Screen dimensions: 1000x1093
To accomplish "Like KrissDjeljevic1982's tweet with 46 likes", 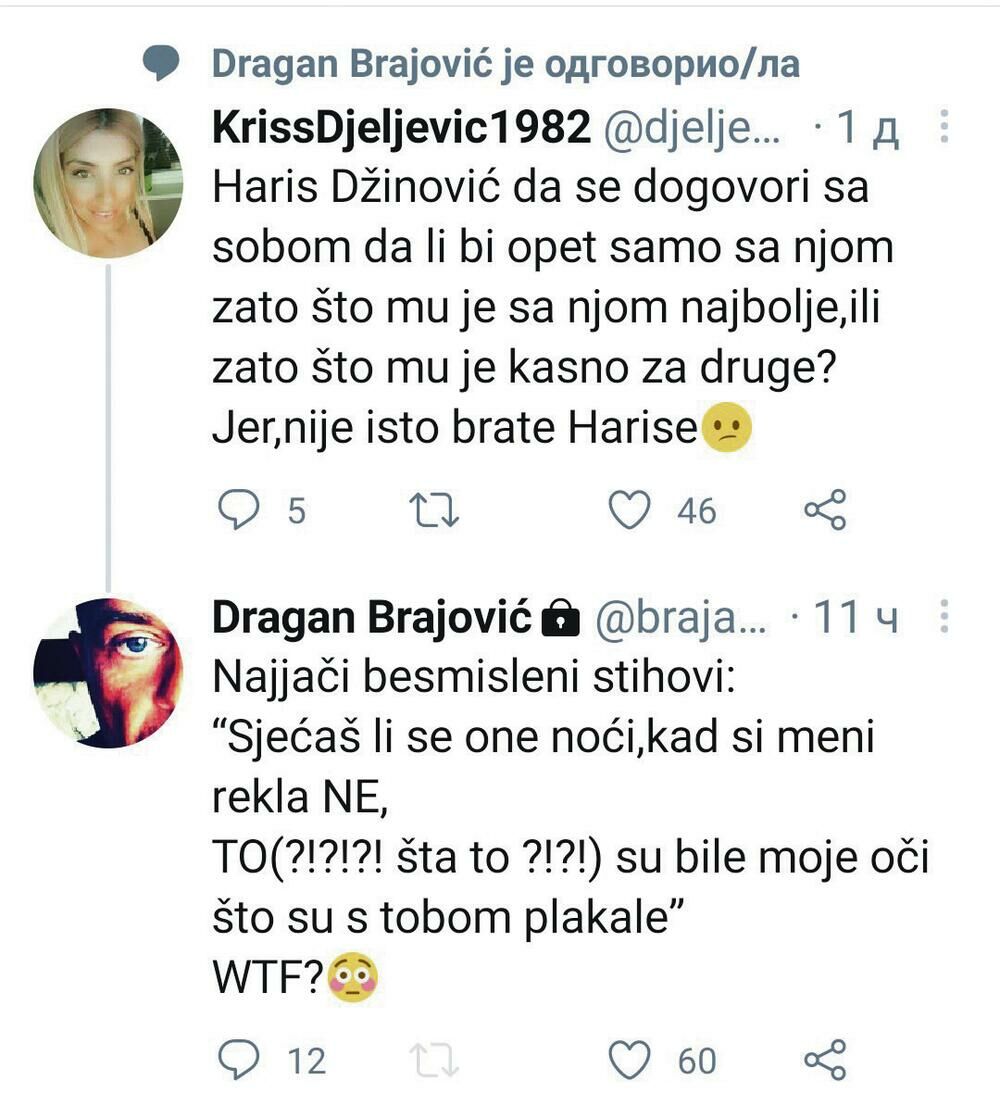I will click(630, 511).
